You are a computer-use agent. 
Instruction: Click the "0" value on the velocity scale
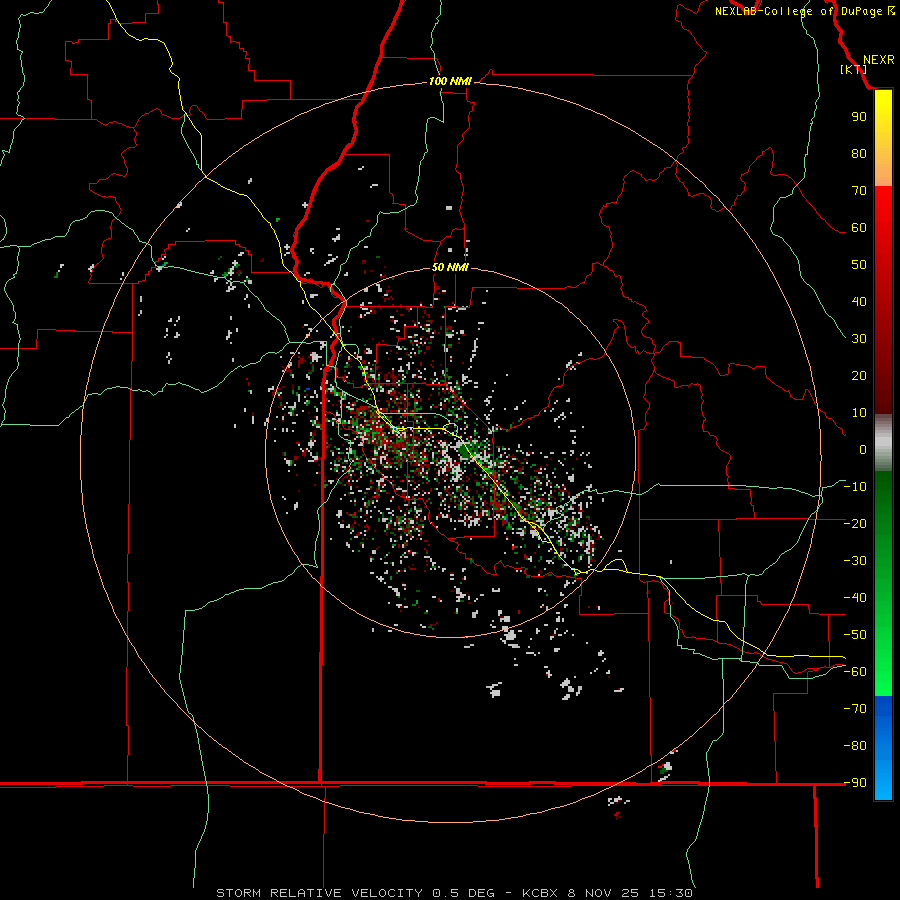coord(863,449)
